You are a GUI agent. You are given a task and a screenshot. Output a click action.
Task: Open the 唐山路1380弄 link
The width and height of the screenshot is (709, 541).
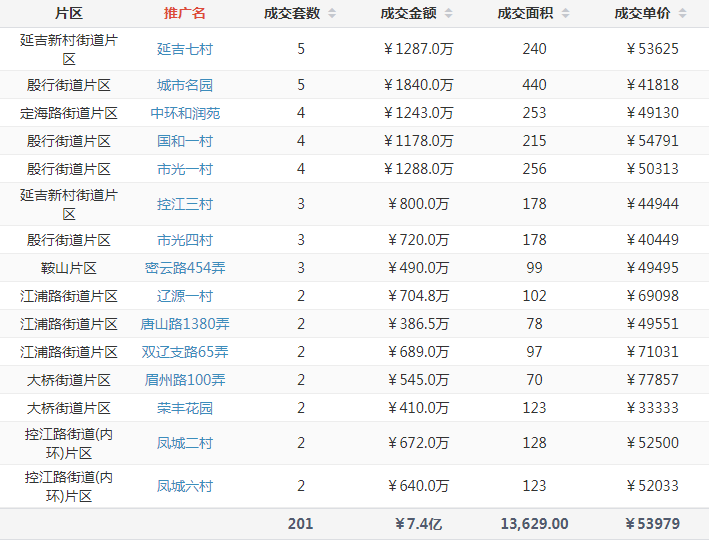(x=185, y=324)
